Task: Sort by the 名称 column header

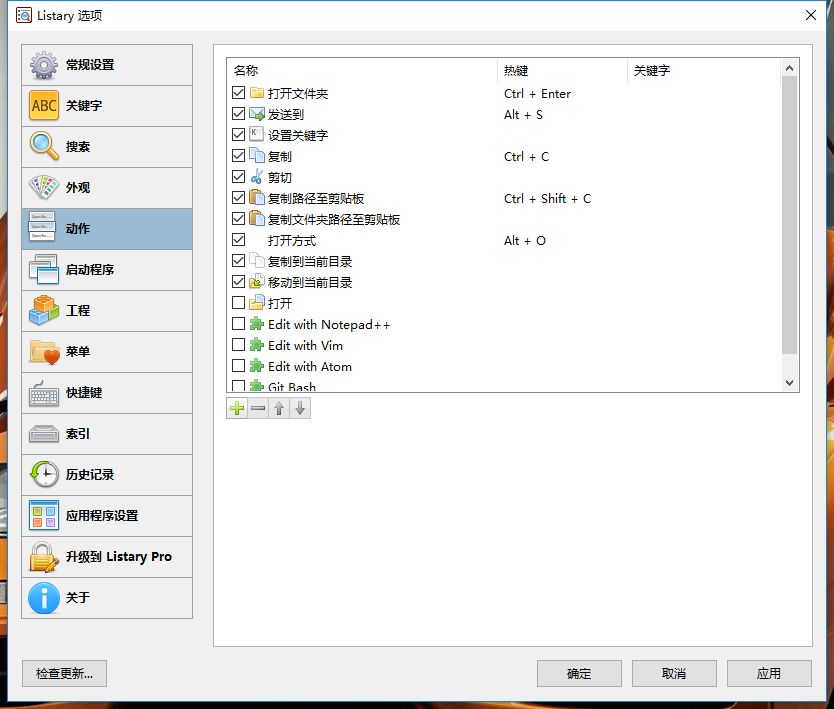Action: click(x=362, y=70)
